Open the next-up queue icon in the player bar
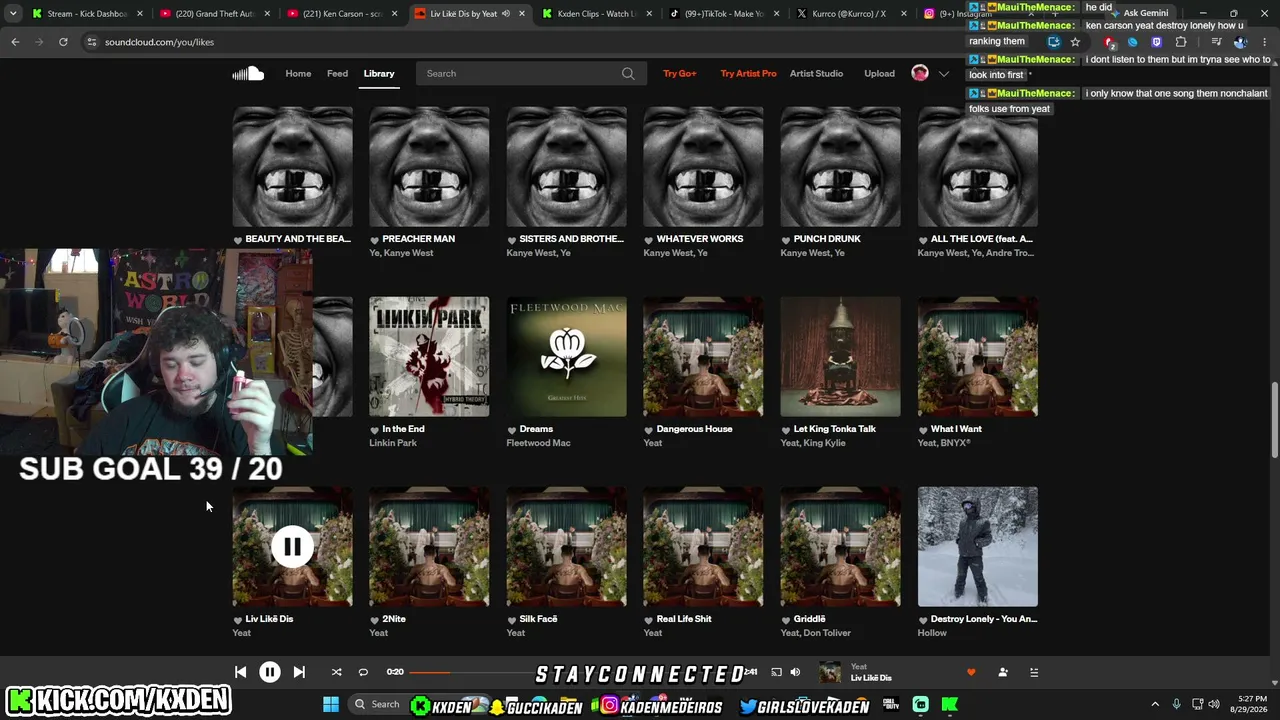The width and height of the screenshot is (1280, 720). 1034,673
